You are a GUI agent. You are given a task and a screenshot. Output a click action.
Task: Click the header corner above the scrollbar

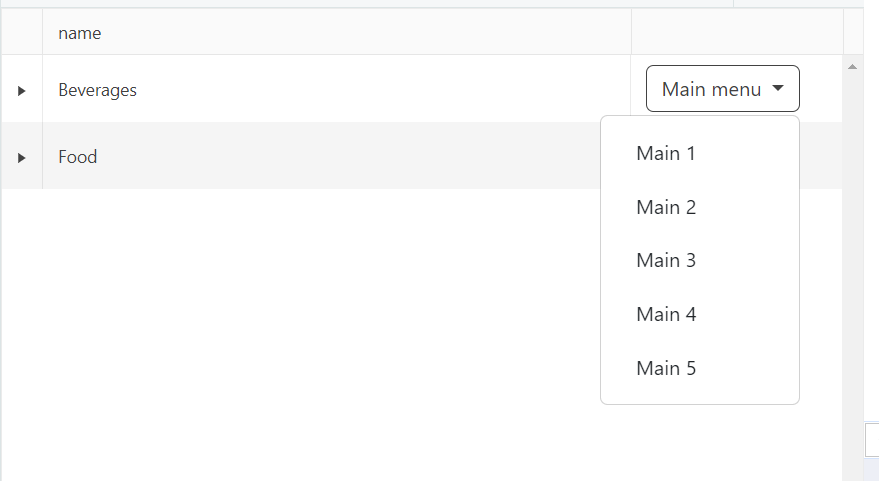pos(853,33)
